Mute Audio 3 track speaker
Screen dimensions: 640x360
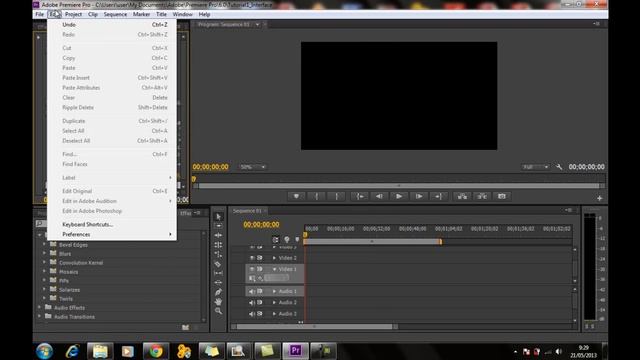click(252, 314)
